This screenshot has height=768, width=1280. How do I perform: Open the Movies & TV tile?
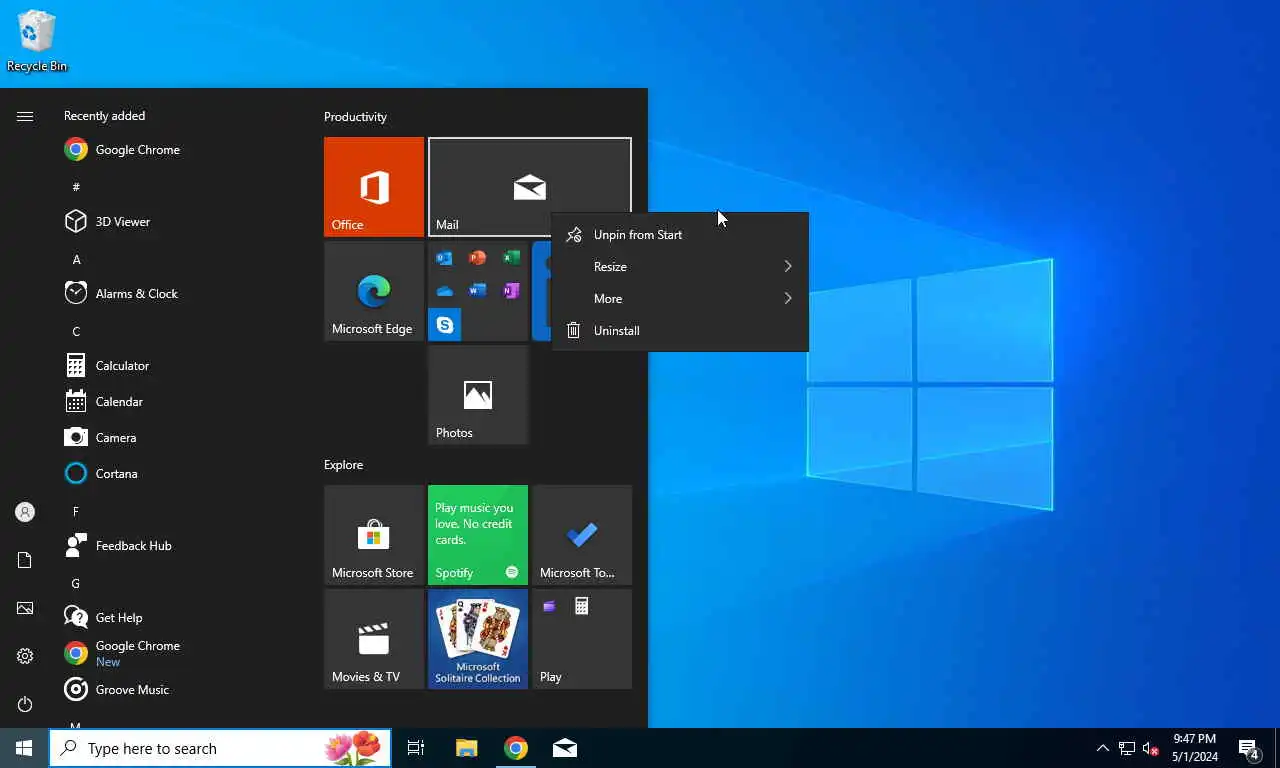(x=374, y=639)
